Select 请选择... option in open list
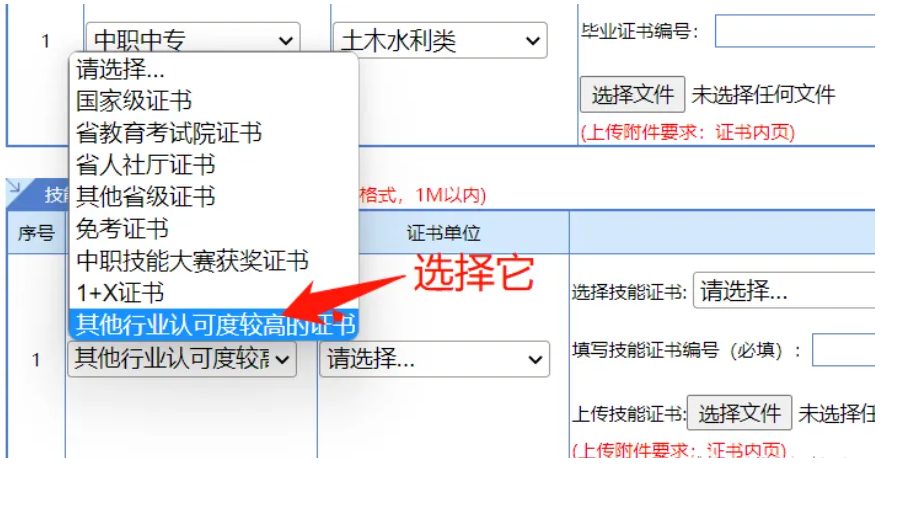 pyautogui.click(x=214, y=69)
